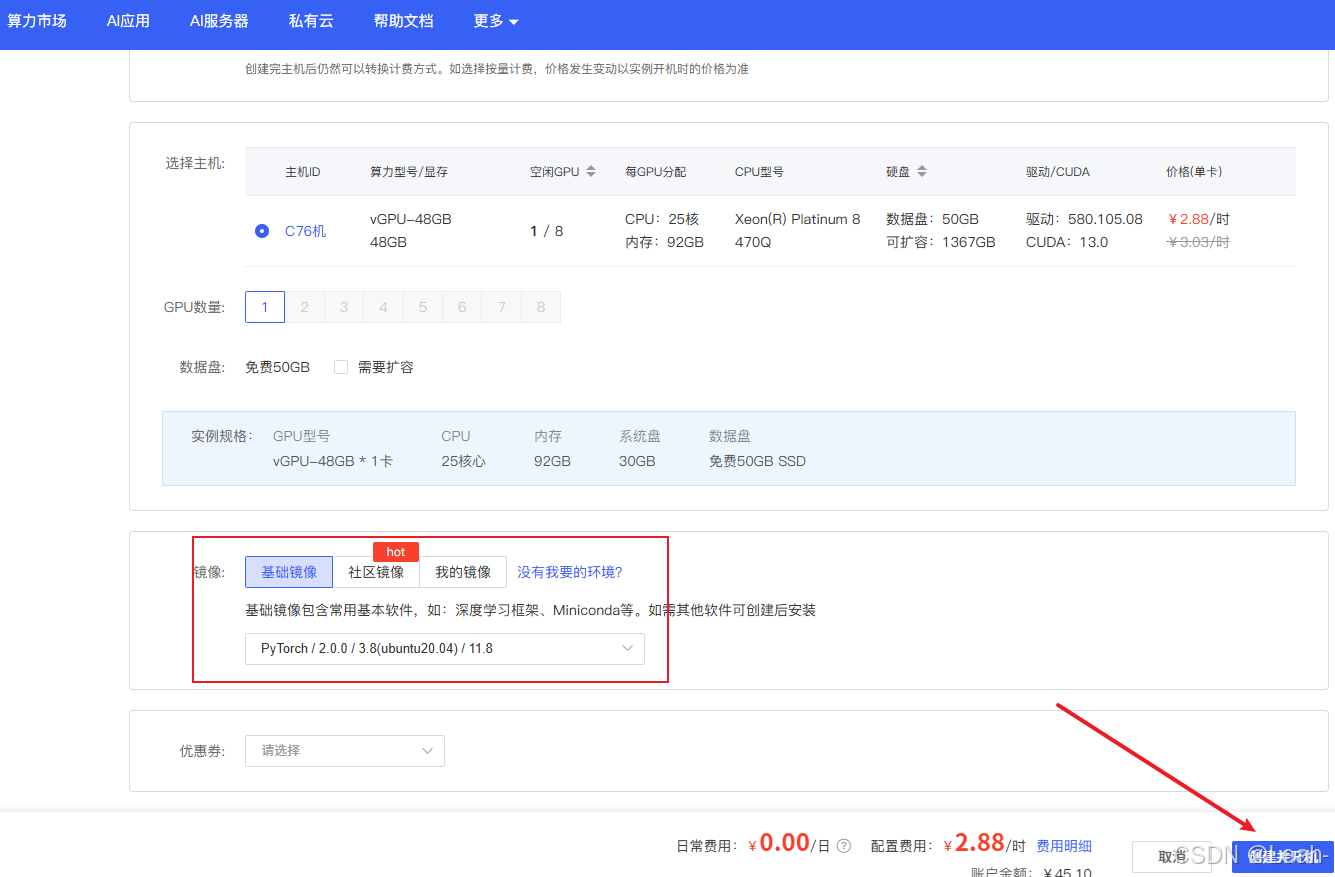
Task: Open the 优惠券 coupon selector
Action: [x=344, y=751]
